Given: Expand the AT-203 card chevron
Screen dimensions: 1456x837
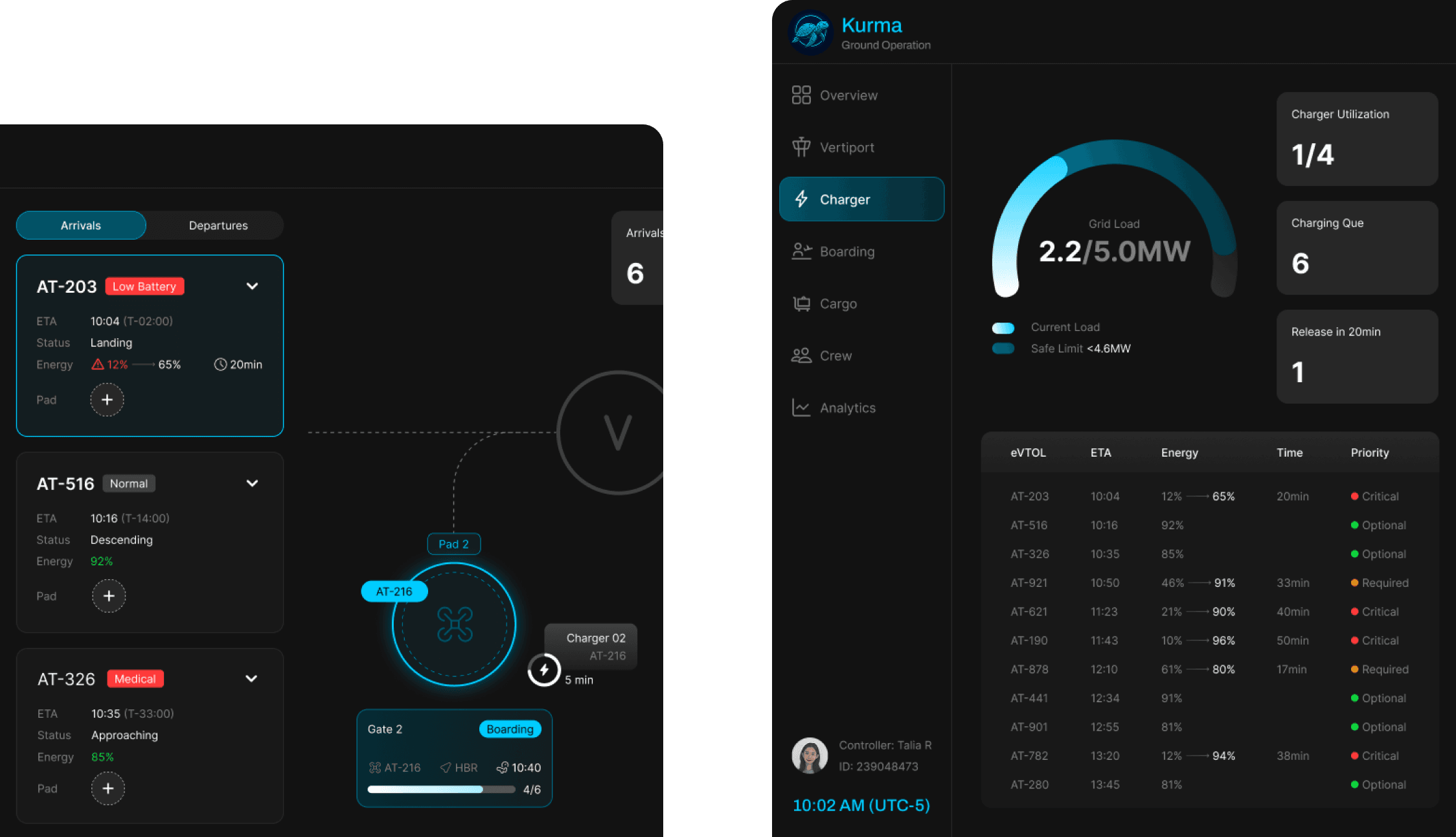Looking at the screenshot, I should (x=253, y=286).
